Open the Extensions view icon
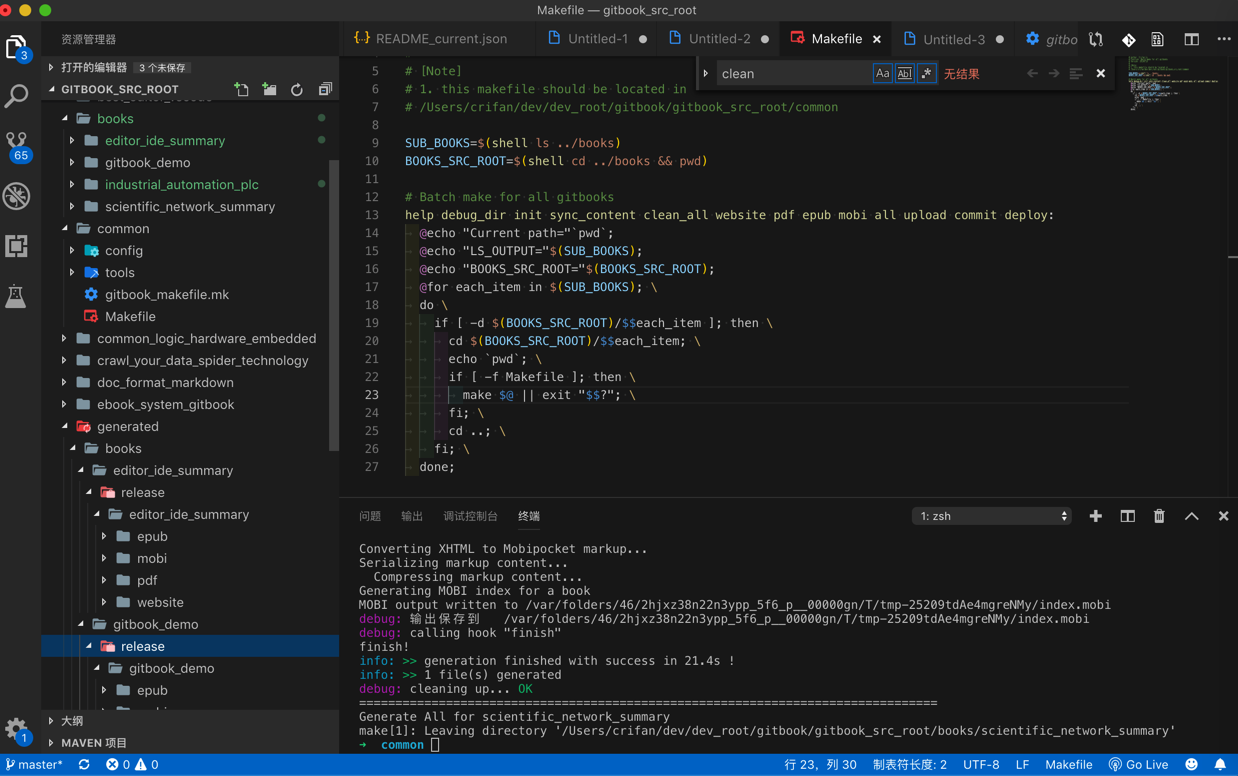This screenshot has height=776, width=1238. (x=17, y=246)
